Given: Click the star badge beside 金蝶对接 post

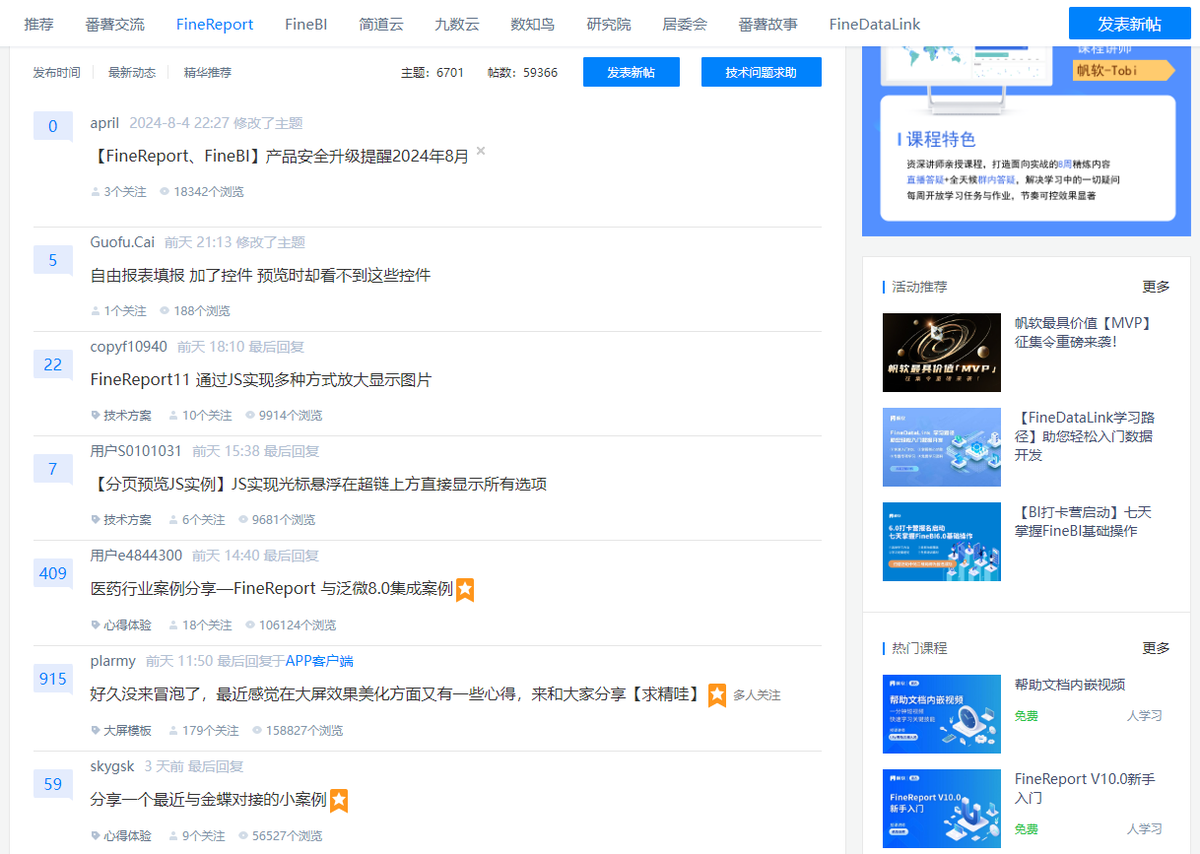Looking at the screenshot, I should (339, 801).
